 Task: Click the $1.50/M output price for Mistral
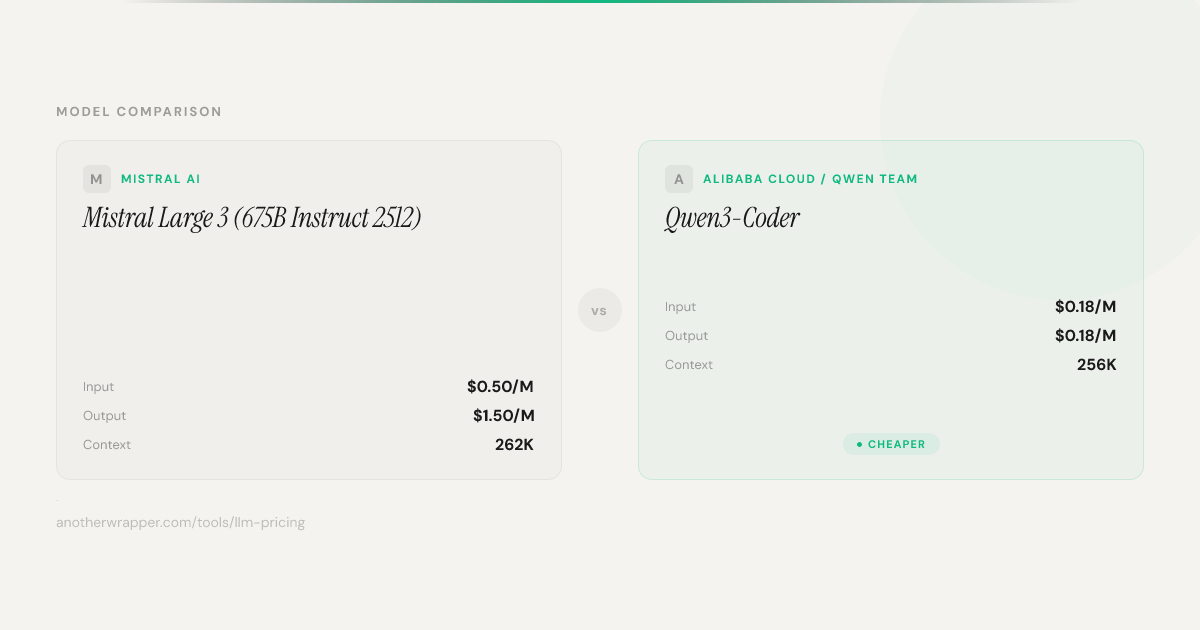coord(503,416)
